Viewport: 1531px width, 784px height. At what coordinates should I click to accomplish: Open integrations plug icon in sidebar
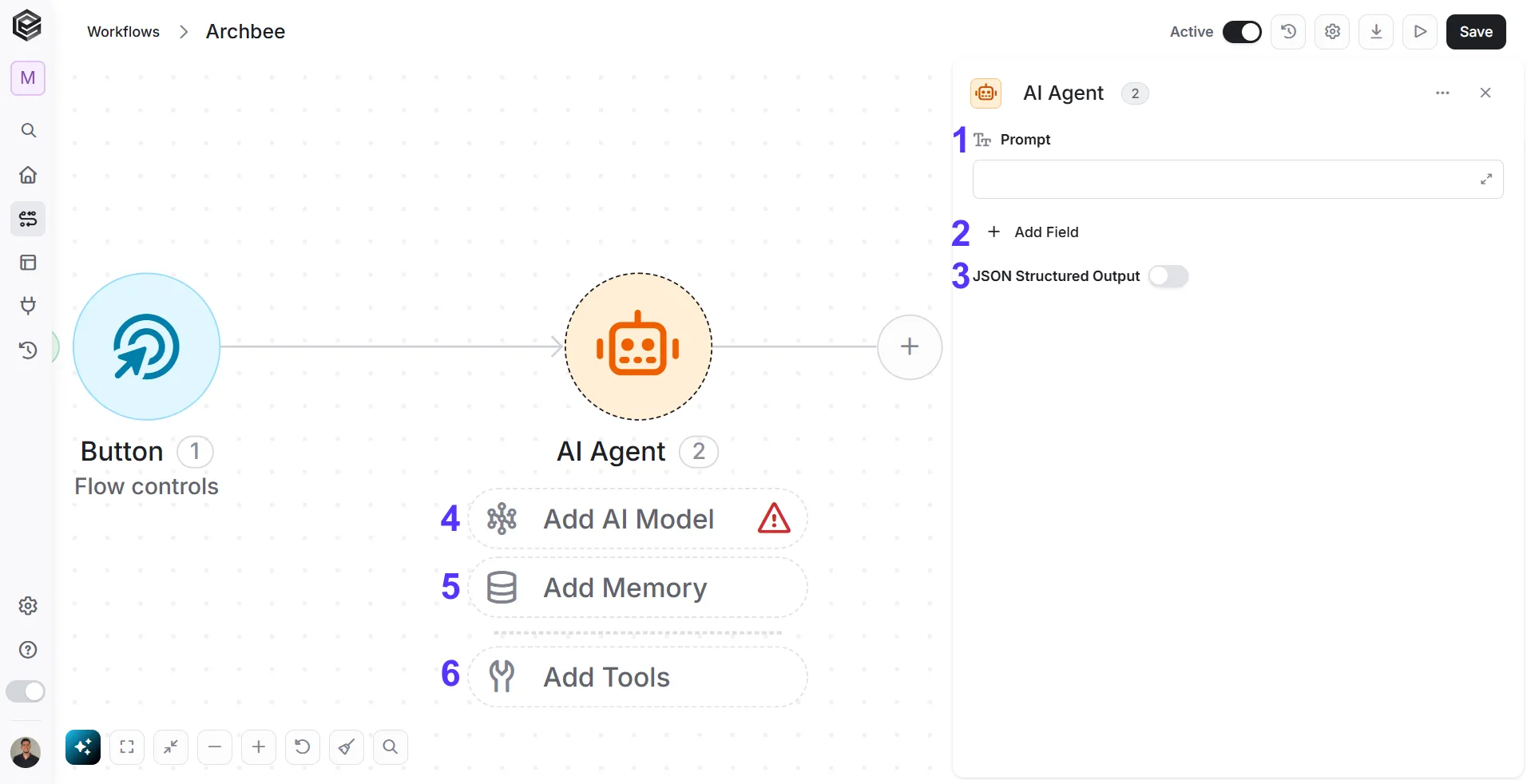point(28,306)
